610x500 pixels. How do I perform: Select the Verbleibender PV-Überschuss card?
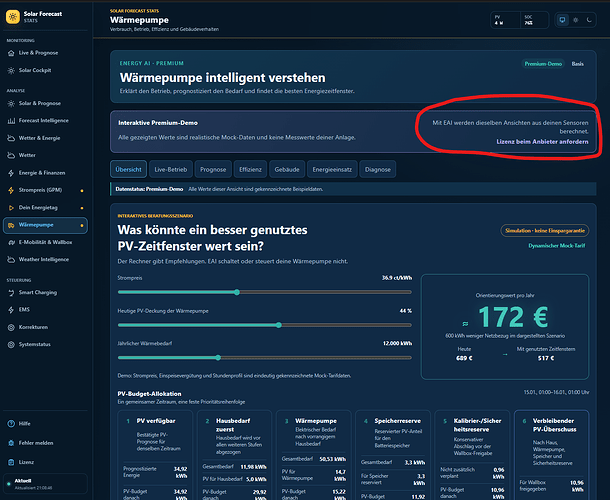coord(551,455)
